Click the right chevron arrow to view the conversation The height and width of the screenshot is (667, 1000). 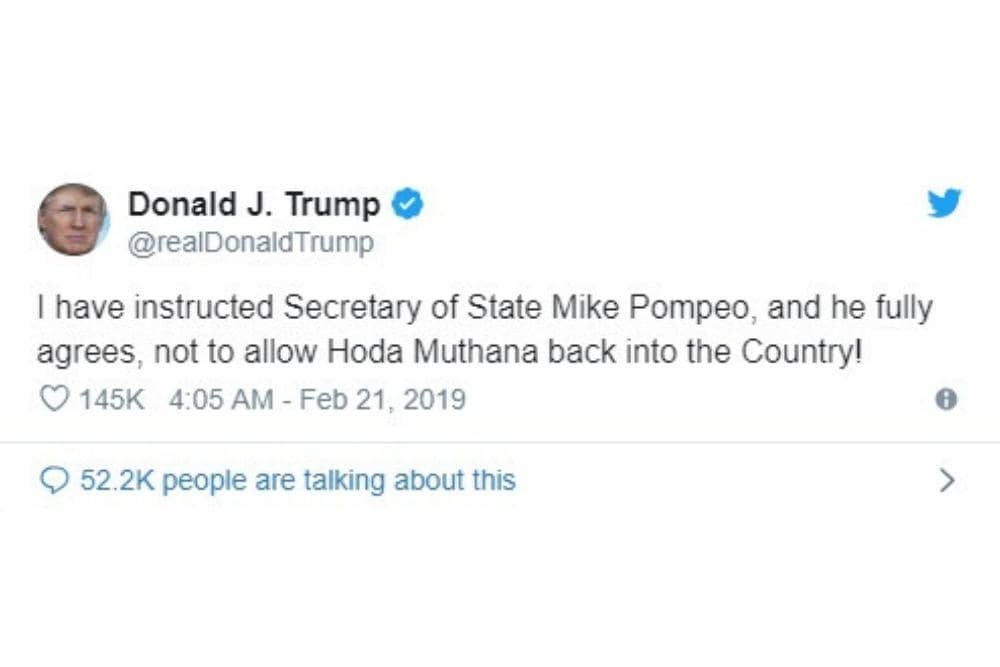[947, 481]
